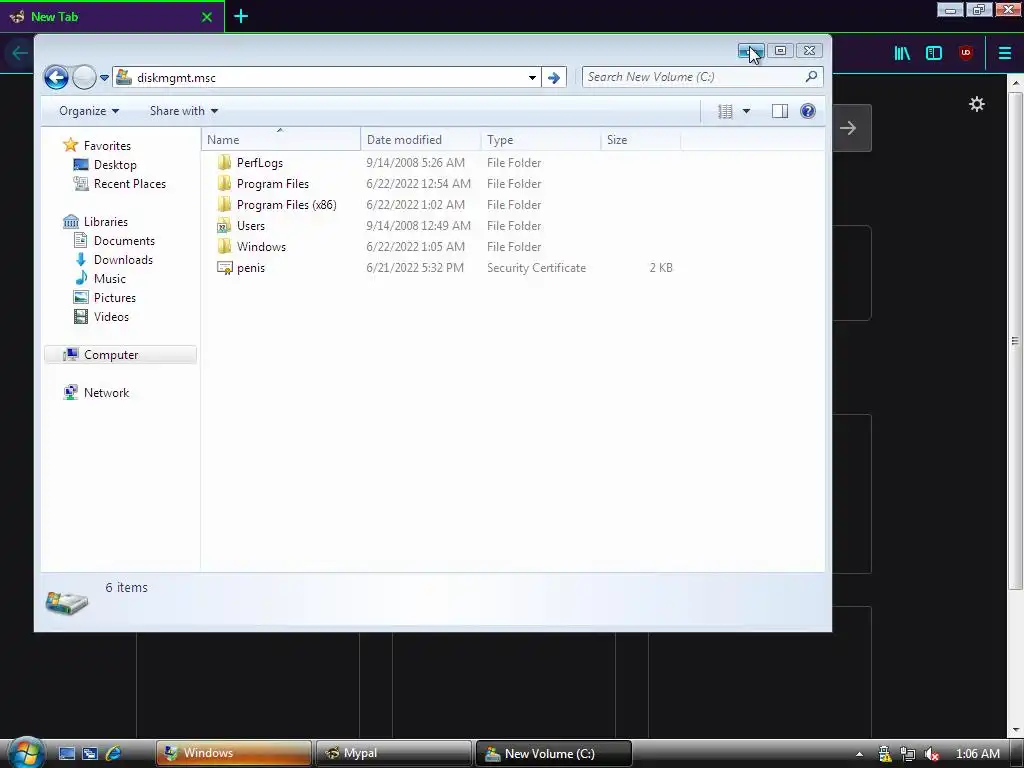This screenshot has height=768, width=1024.
Task: Select the Windows folder
Action: point(261,246)
